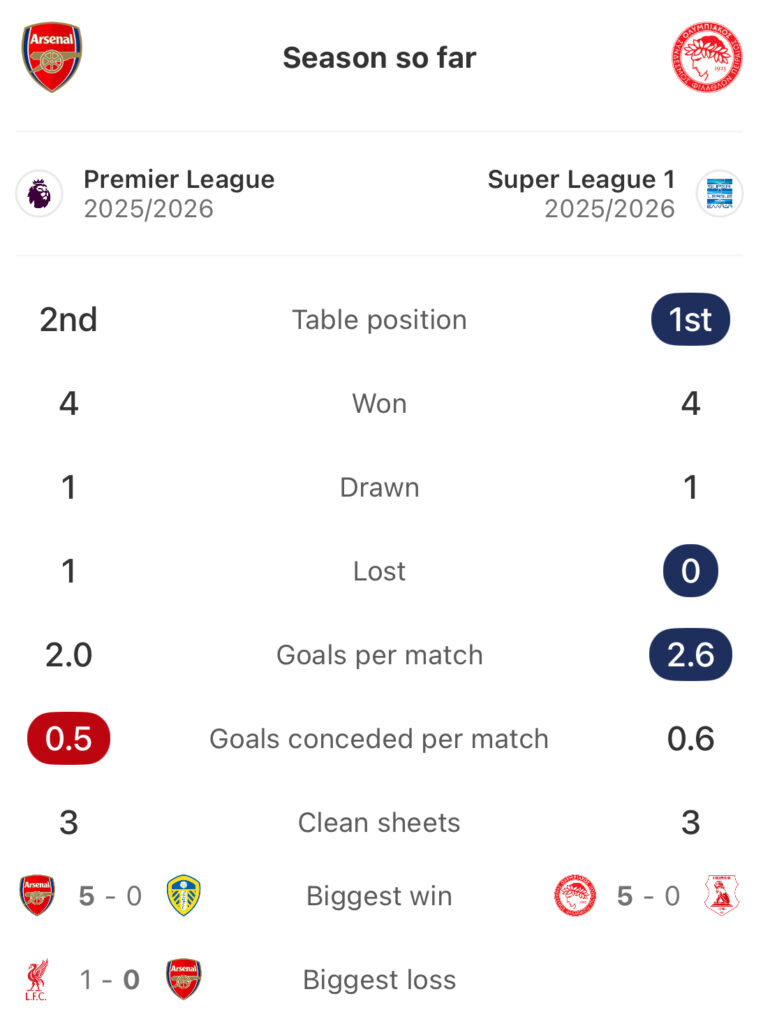Tap Arsenal crest in Biggest loss row
Image resolution: width=770 pixels, height=1024 pixels.
point(184,980)
